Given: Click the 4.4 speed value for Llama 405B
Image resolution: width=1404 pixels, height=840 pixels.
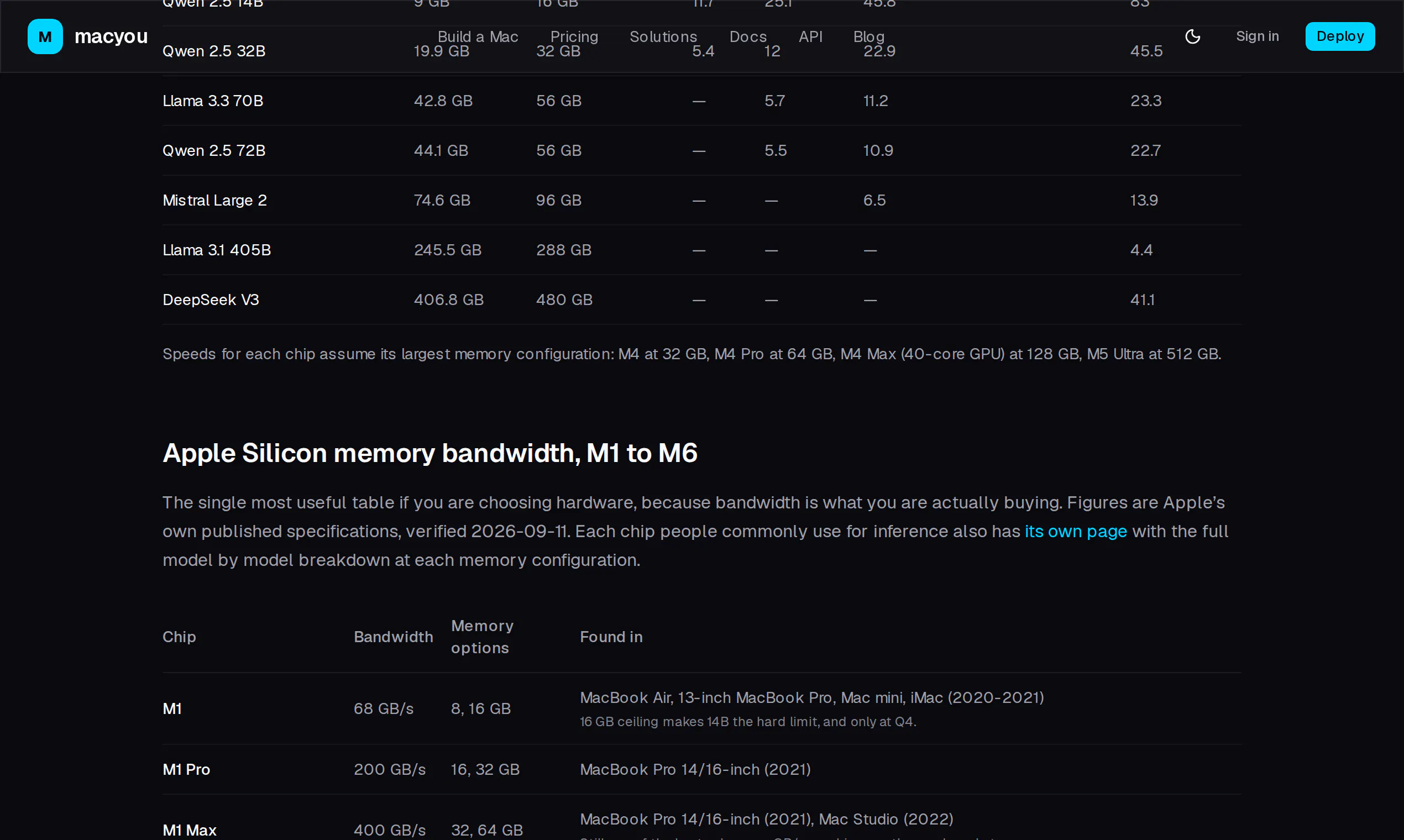Looking at the screenshot, I should (1141, 250).
